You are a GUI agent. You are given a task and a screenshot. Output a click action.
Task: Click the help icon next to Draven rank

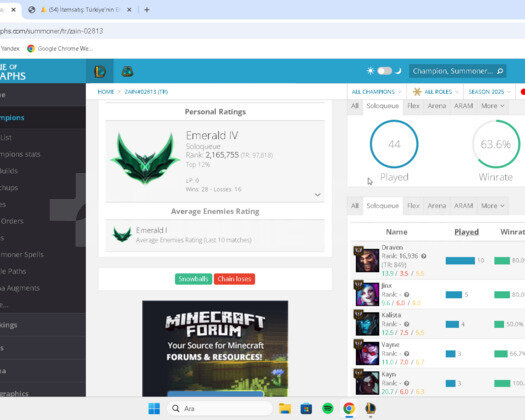point(424,256)
